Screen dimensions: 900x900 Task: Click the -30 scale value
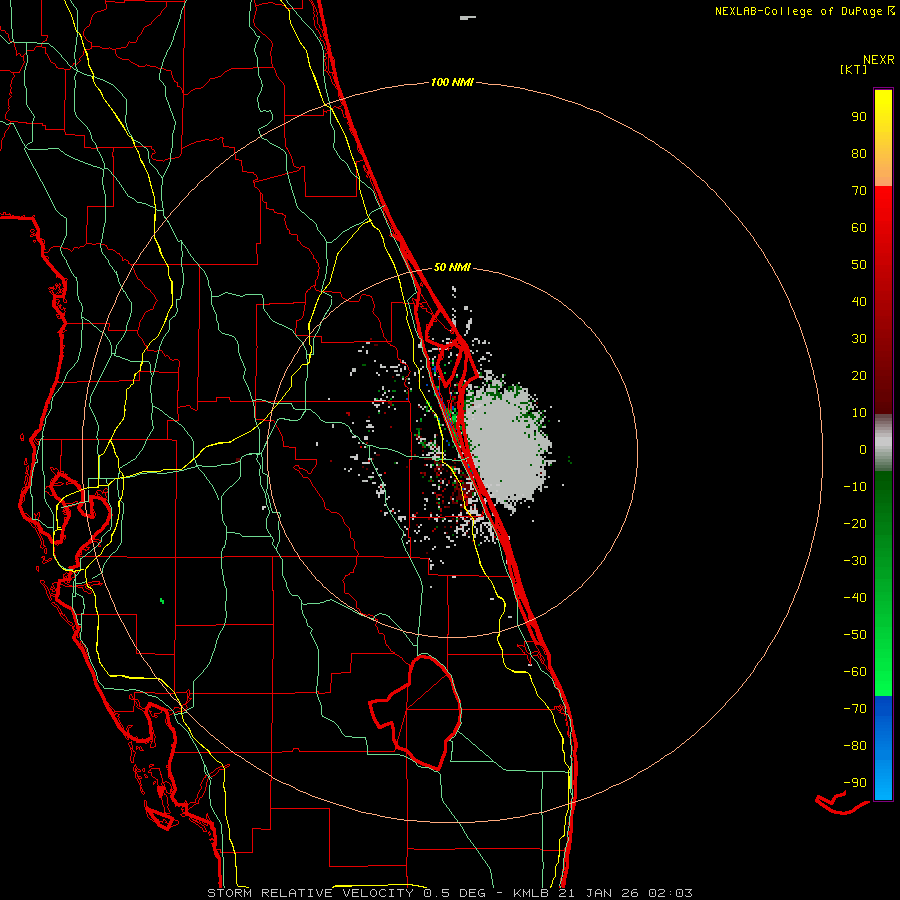855,561
